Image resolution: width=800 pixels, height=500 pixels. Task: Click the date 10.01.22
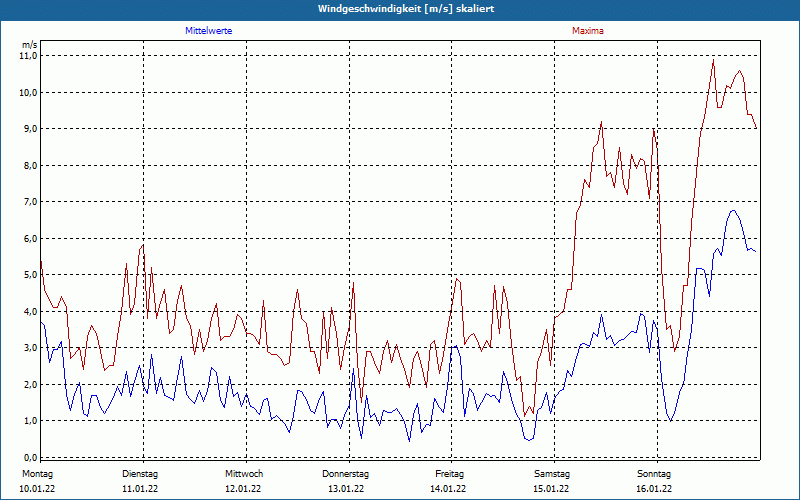click(37, 489)
